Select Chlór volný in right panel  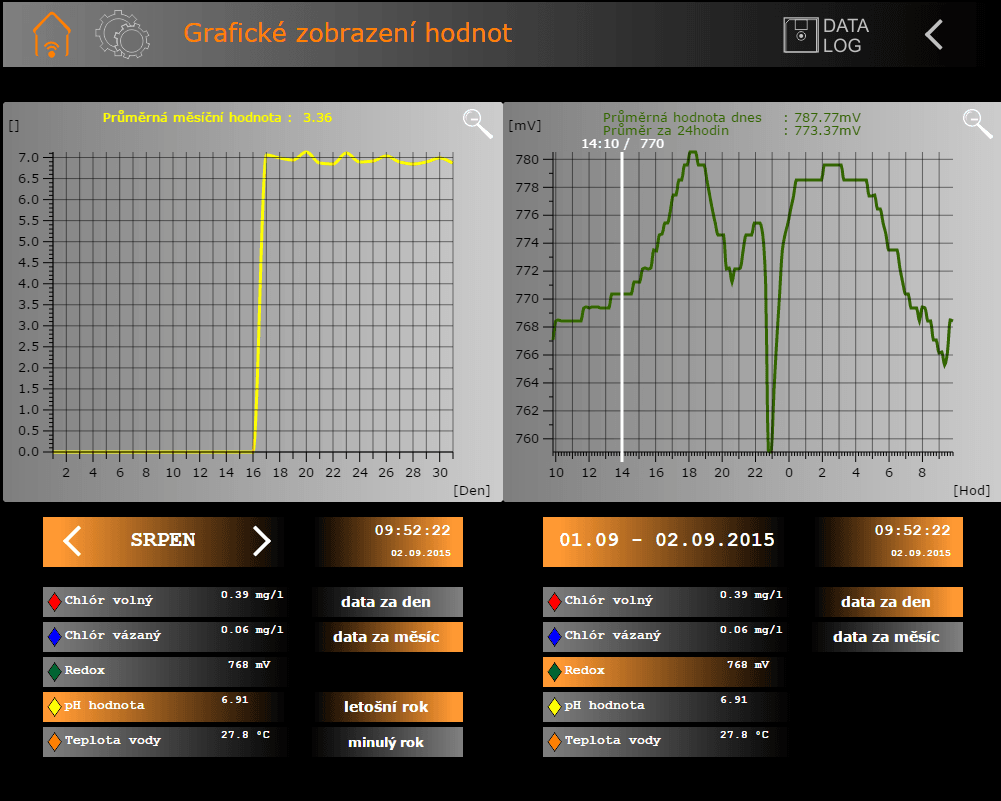663,602
